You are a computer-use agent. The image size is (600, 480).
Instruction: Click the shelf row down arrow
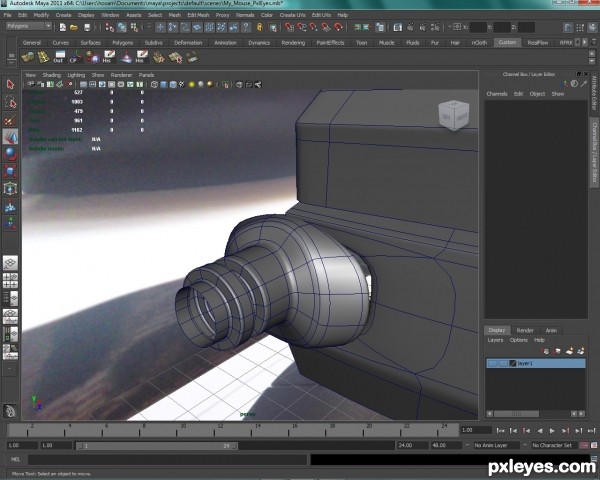point(592,61)
